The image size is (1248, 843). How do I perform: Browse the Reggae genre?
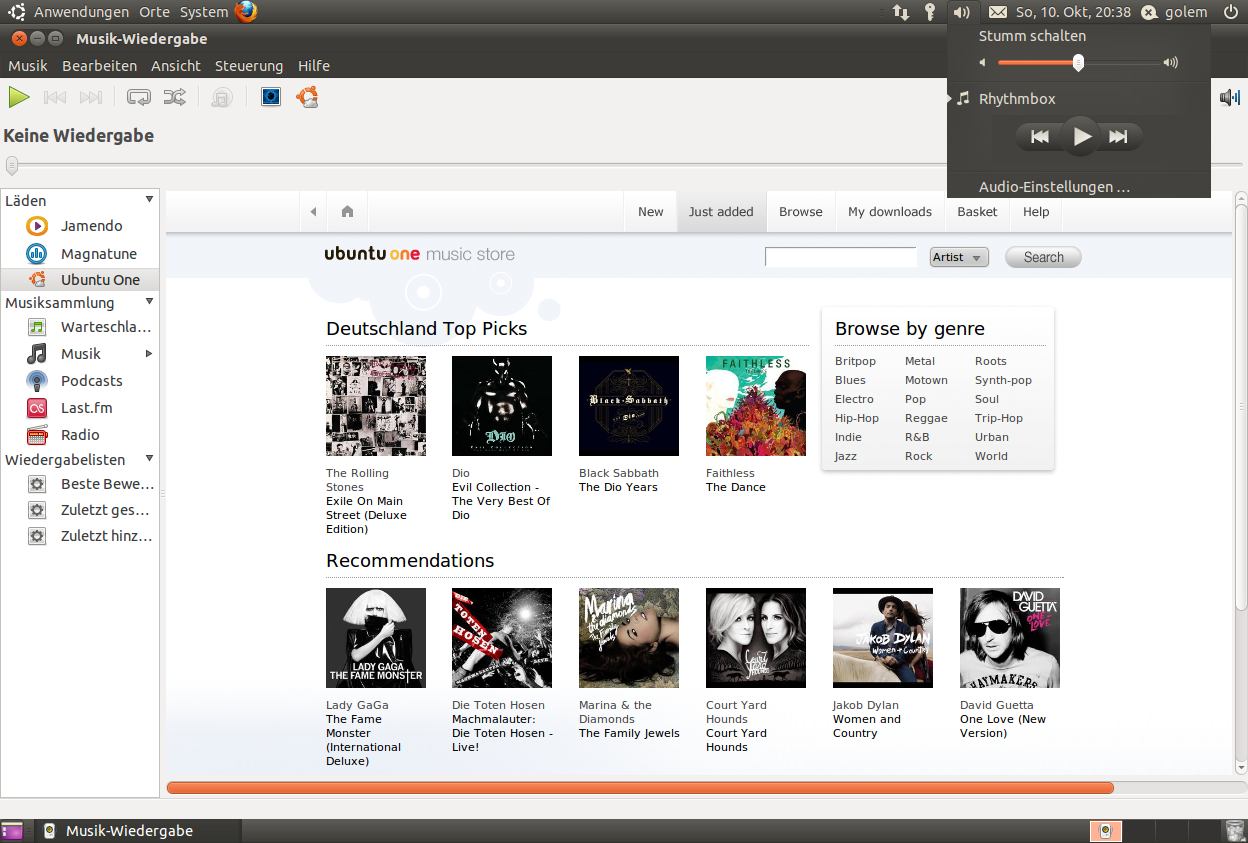pyautogui.click(x=926, y=418)
